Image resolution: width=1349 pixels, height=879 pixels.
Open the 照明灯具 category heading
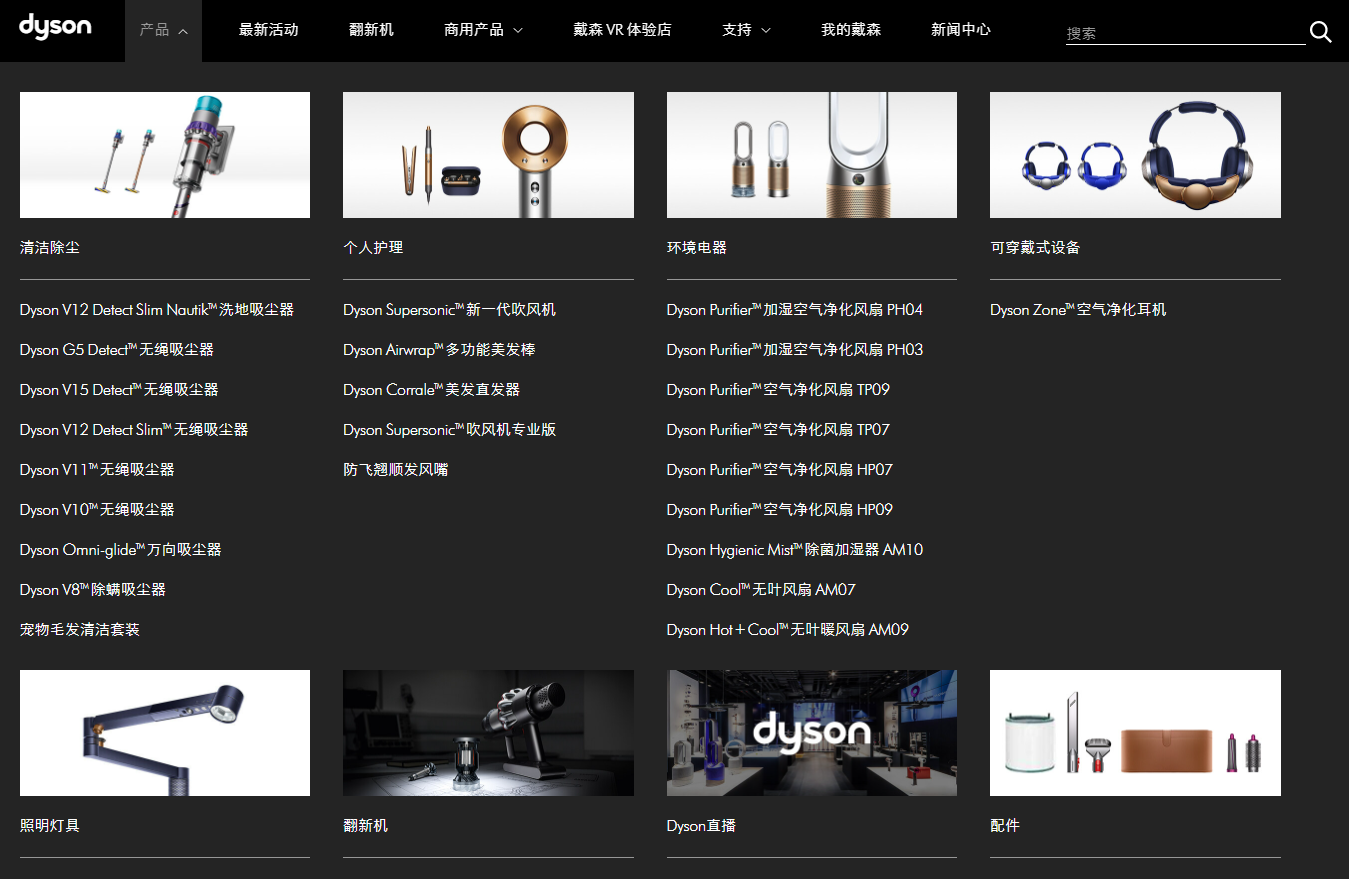tap(50, 825)
